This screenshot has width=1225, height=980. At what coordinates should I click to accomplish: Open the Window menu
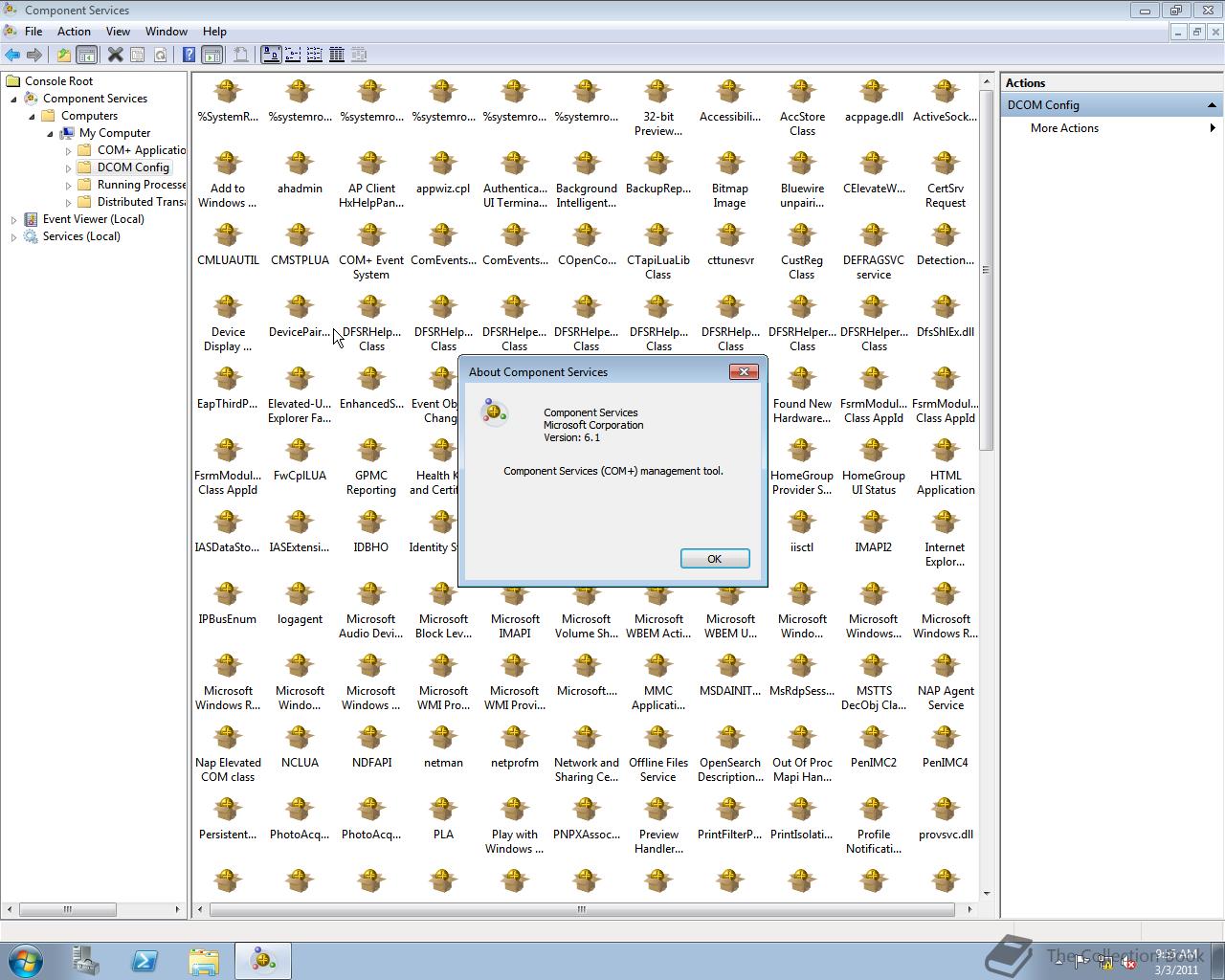[167, 32]
